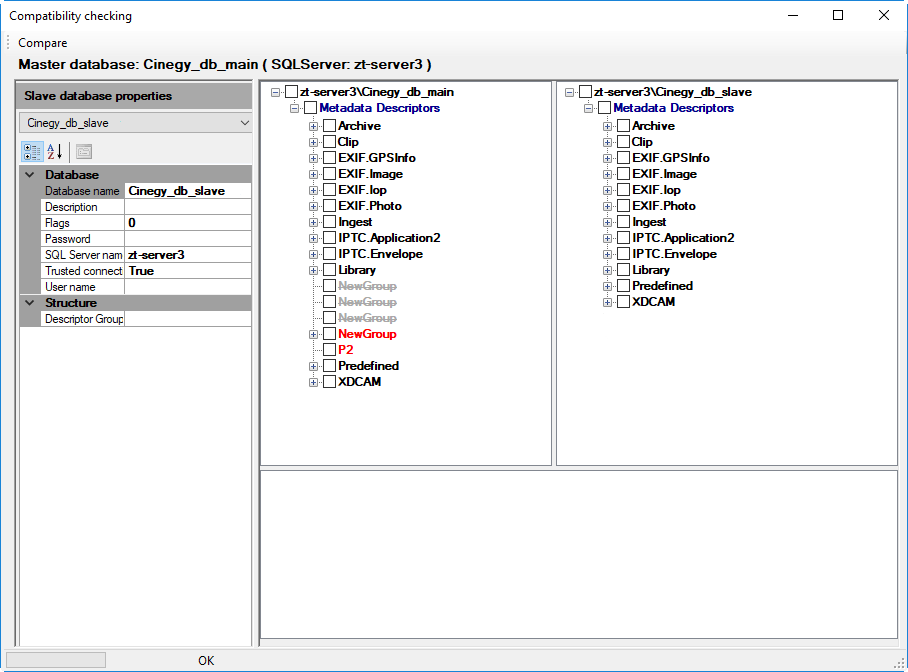Image resolution: width=908 pixels, height=672 pixels.
Task: Check the zt-server3\Cinegy_db_main root checkbox
Action: 291,92
